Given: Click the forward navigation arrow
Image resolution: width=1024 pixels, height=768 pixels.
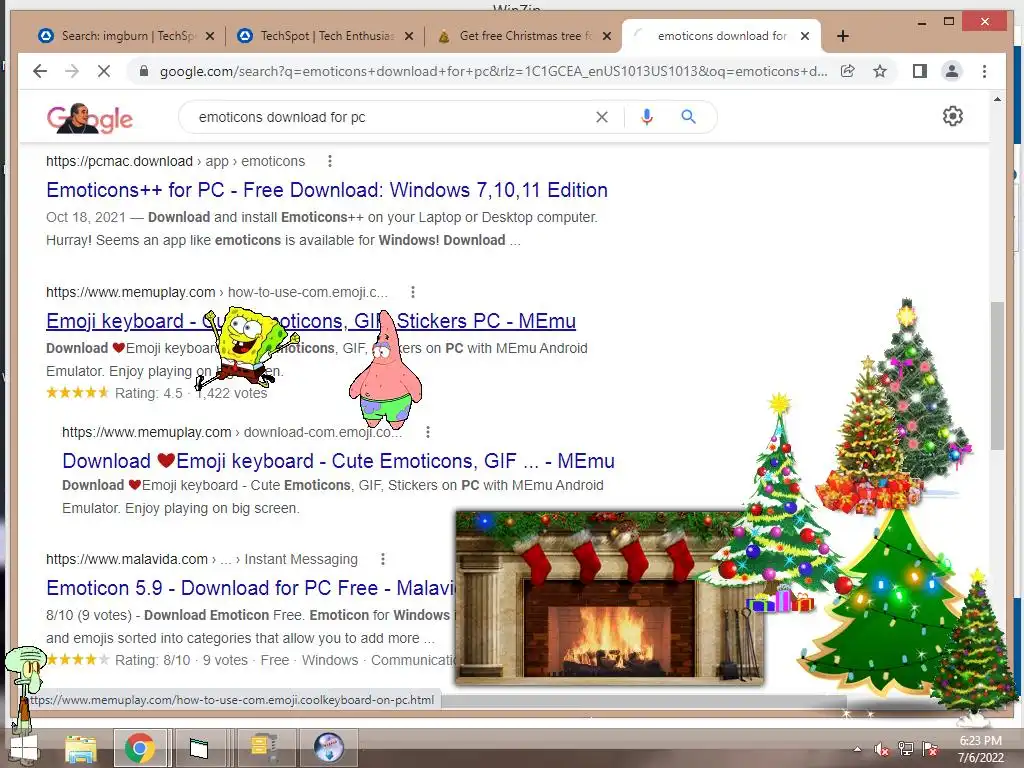Looking at the screenshot, I should 72,71.
